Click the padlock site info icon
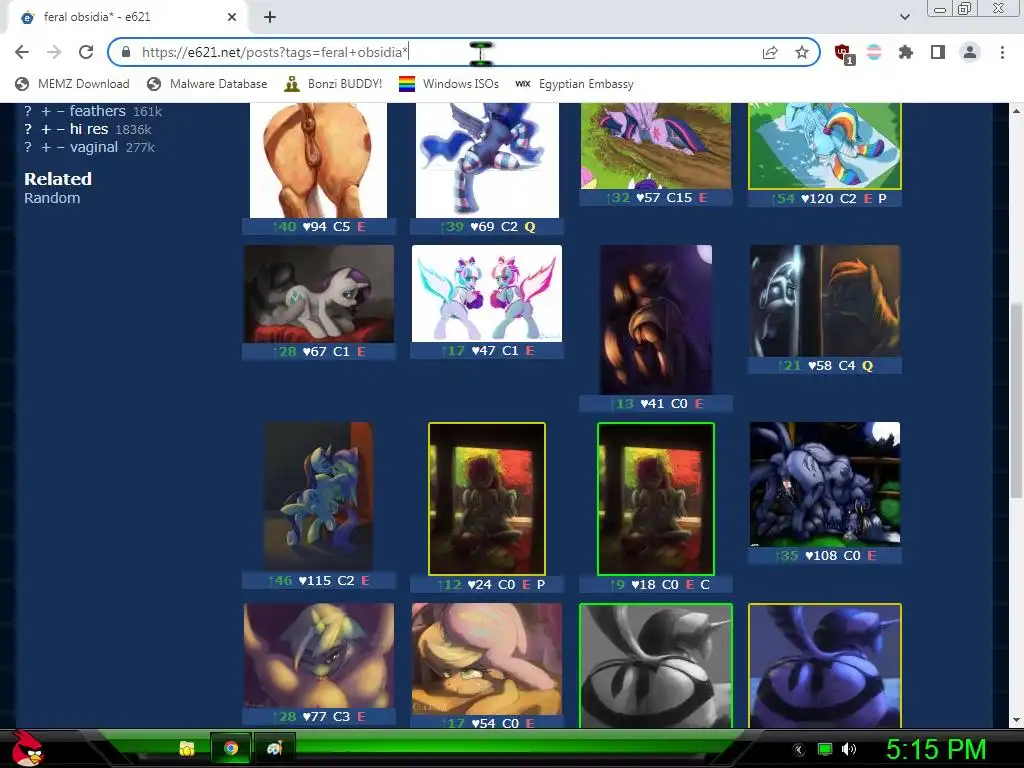The width and height of the screenshot is (1024, 768). click(126, 52)
